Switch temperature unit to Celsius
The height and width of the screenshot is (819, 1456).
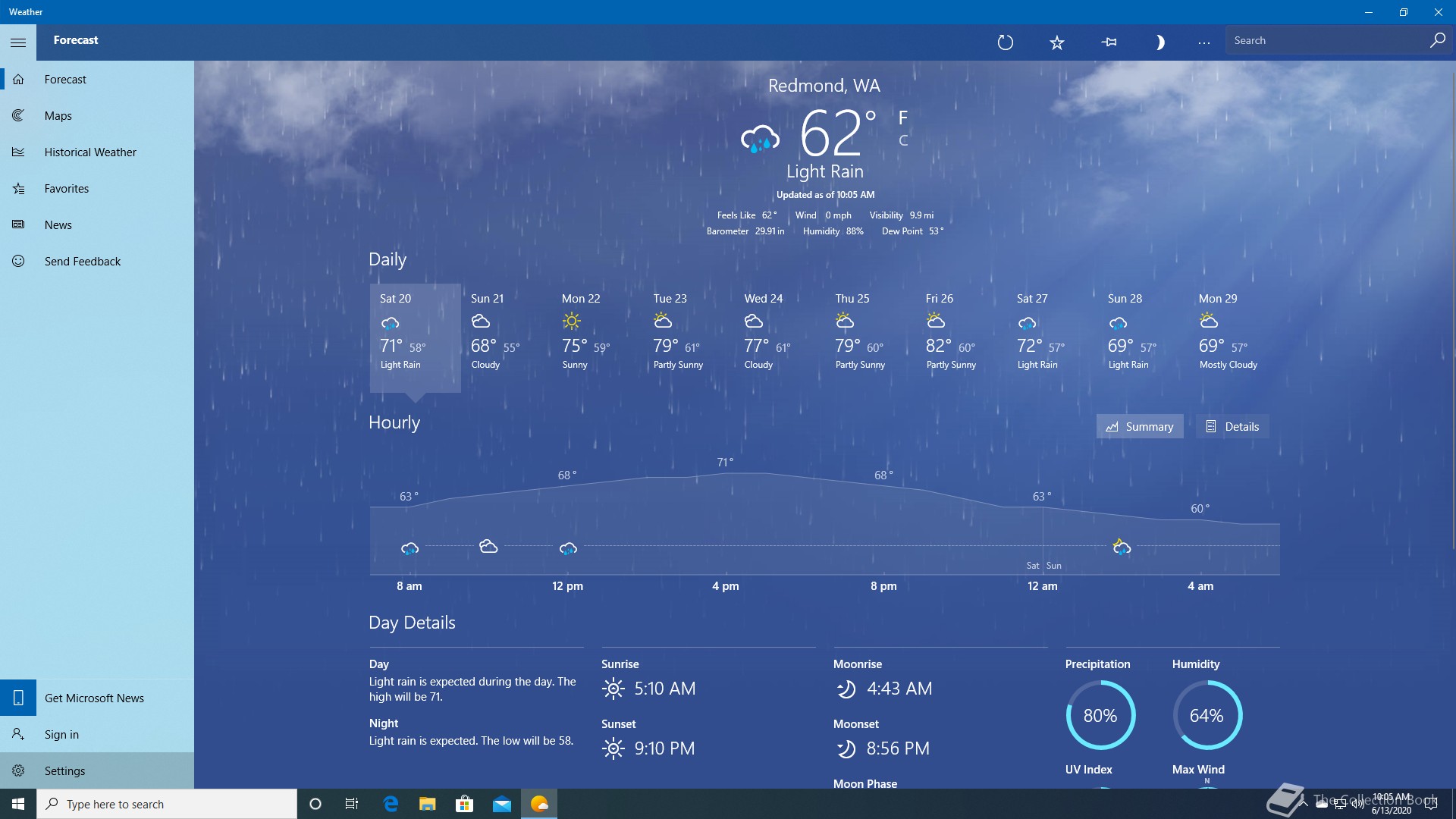point(902,140)
